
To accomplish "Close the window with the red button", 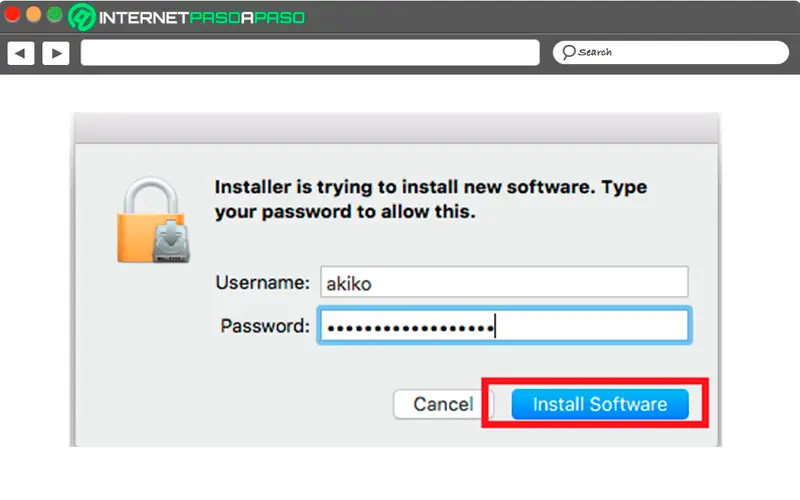I will pos(14,16).
